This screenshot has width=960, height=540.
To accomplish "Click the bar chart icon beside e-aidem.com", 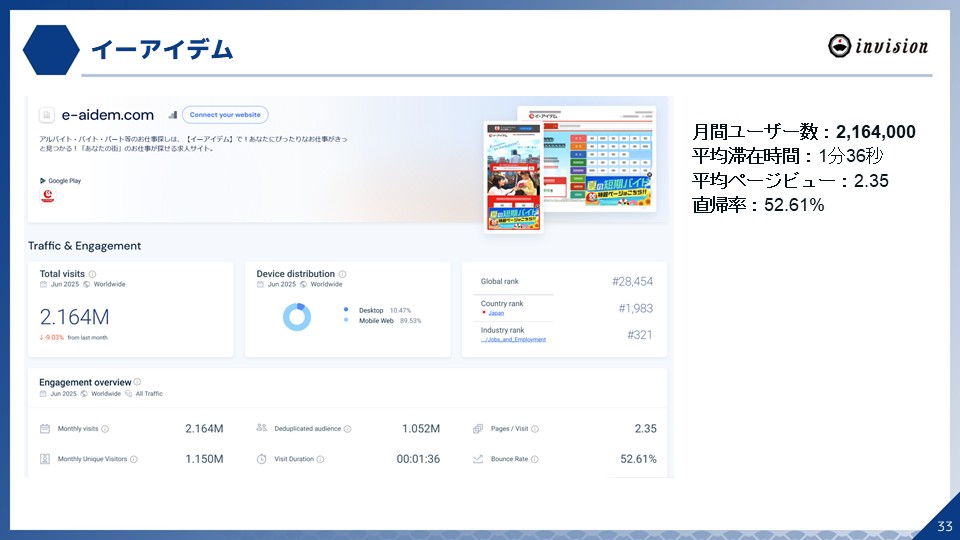I will [x=173, y=114].
